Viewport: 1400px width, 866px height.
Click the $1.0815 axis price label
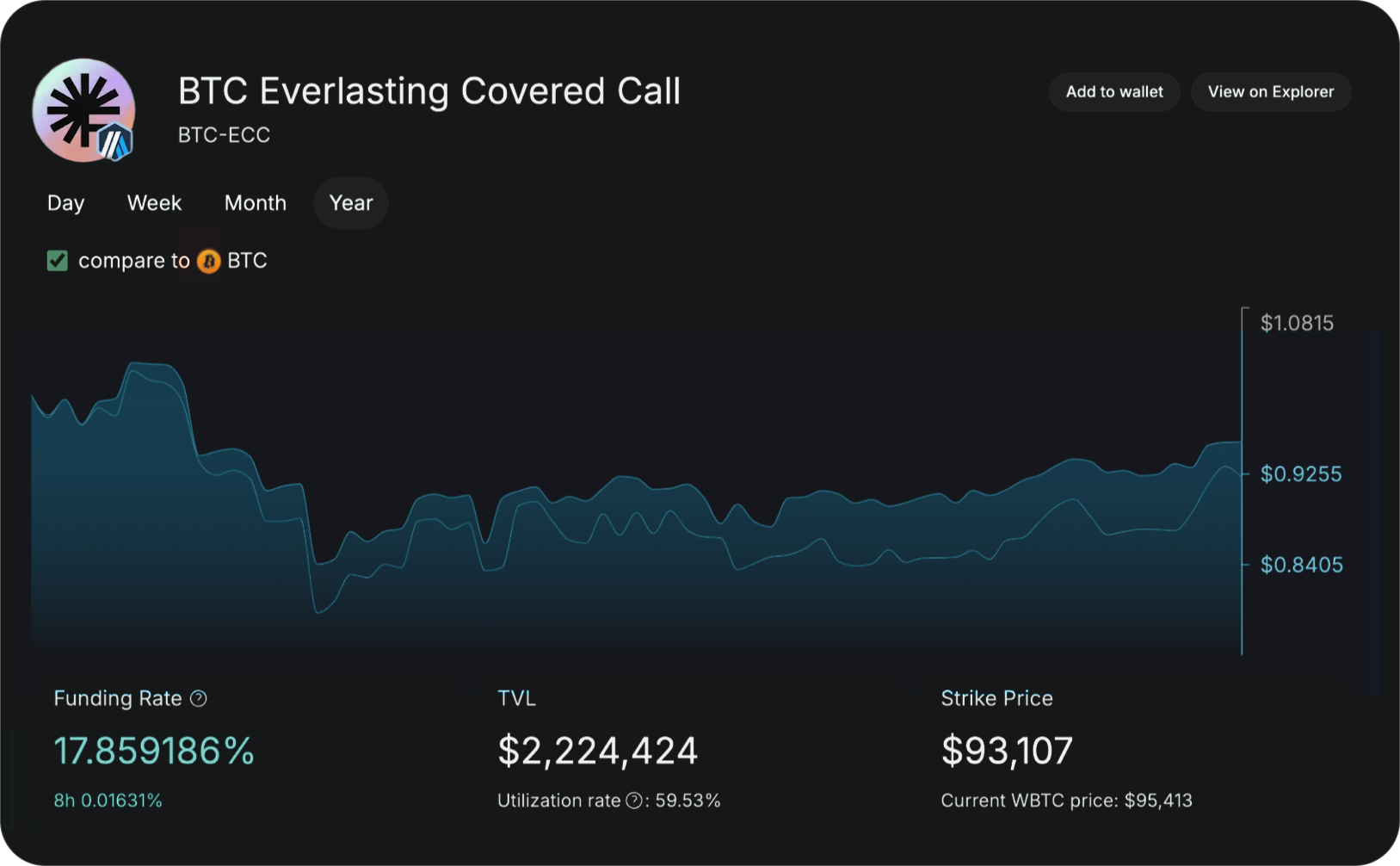click(1297, 323)
